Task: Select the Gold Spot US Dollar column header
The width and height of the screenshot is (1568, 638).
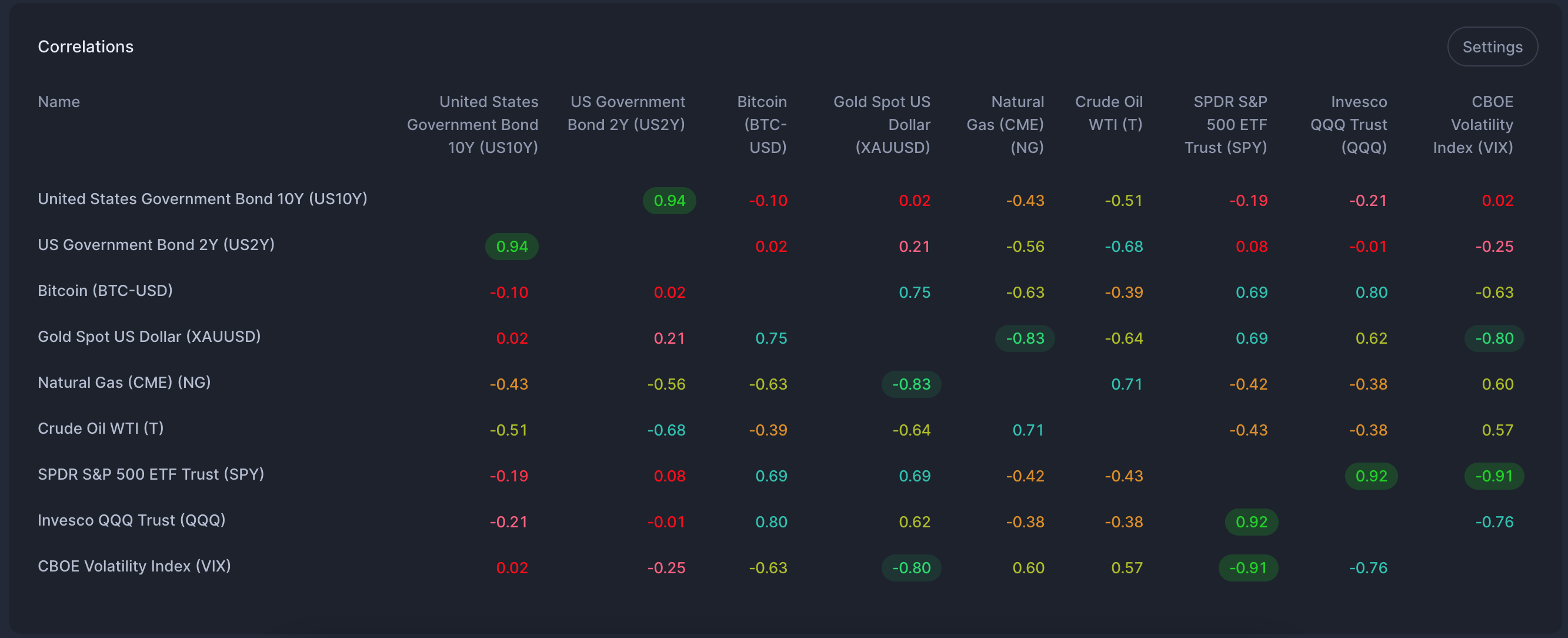Action: [x=882, y=124]
